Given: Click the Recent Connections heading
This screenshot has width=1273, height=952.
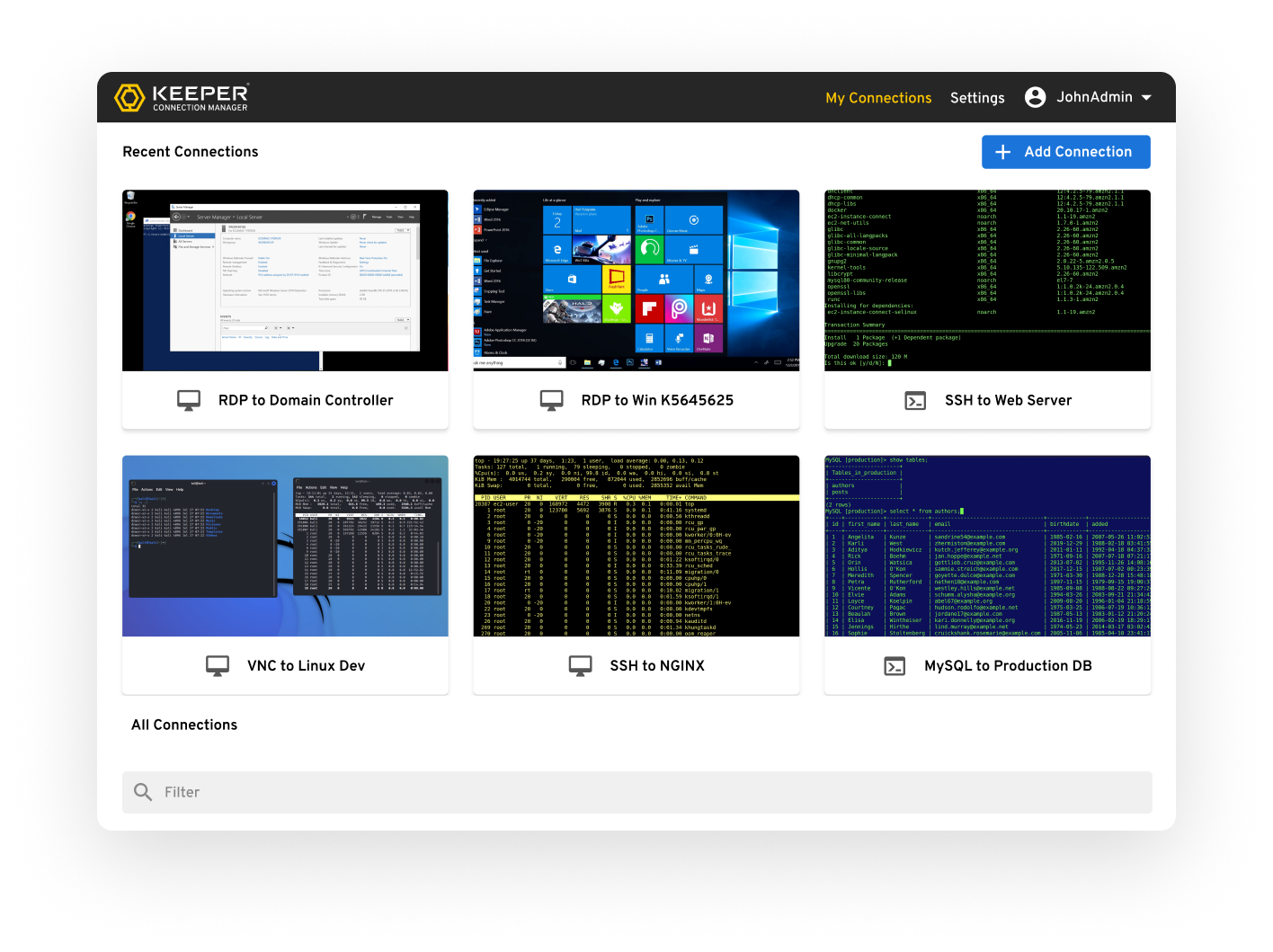Looking at the screenshot, I should [191, 152].
